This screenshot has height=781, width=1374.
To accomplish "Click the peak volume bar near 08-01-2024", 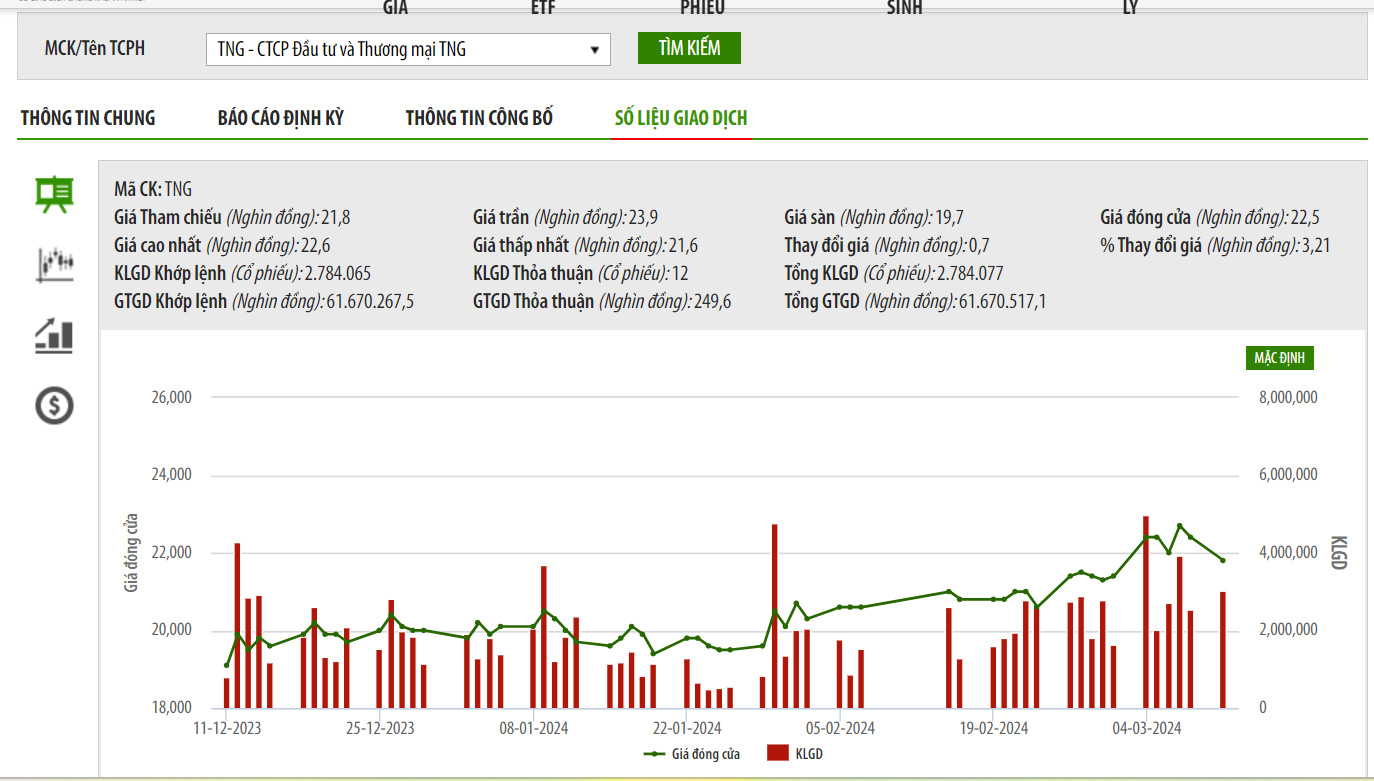I will pos(544,636).
